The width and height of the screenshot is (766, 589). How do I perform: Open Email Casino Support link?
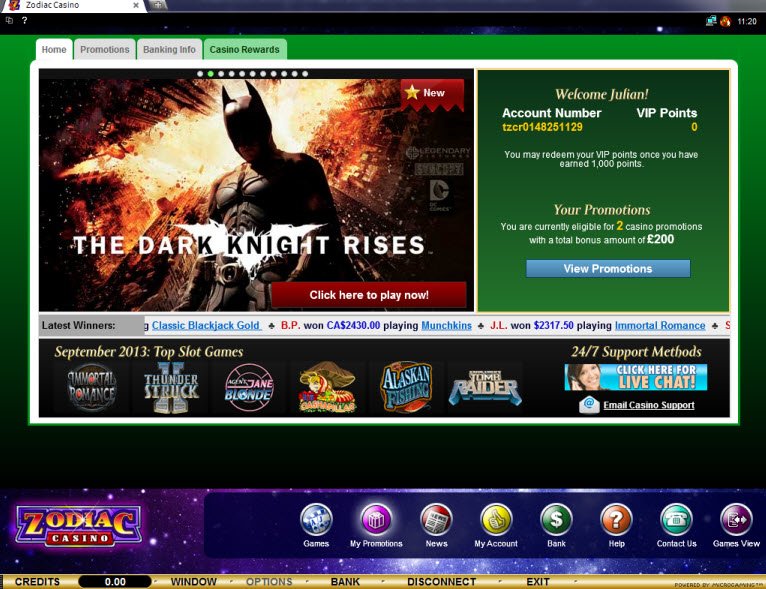[649, 405]
